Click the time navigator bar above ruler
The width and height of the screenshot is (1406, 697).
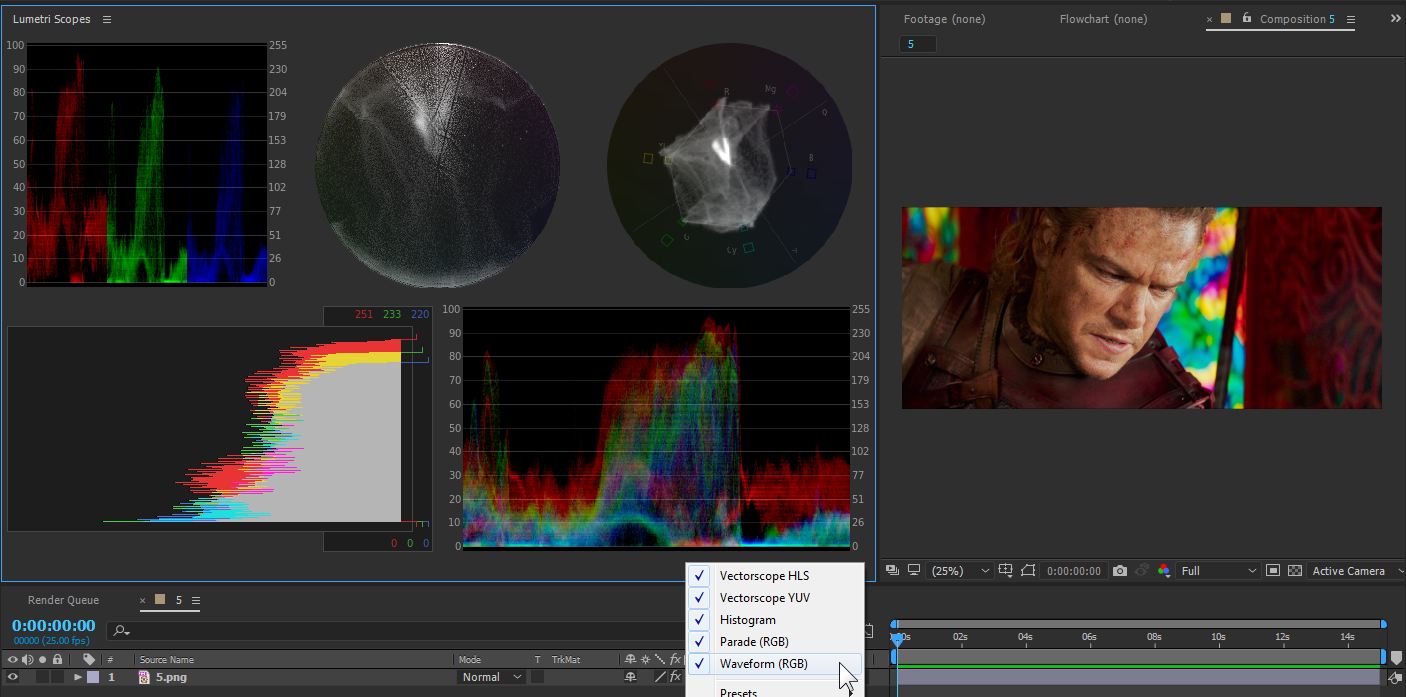point(1139,624)
